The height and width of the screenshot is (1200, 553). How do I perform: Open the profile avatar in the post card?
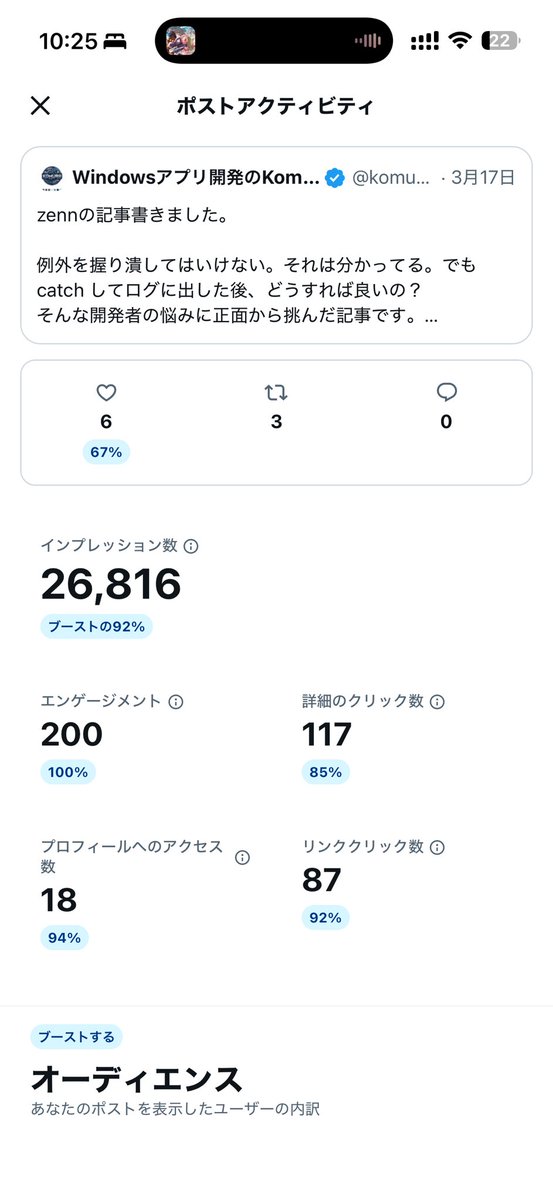[52, 178]
